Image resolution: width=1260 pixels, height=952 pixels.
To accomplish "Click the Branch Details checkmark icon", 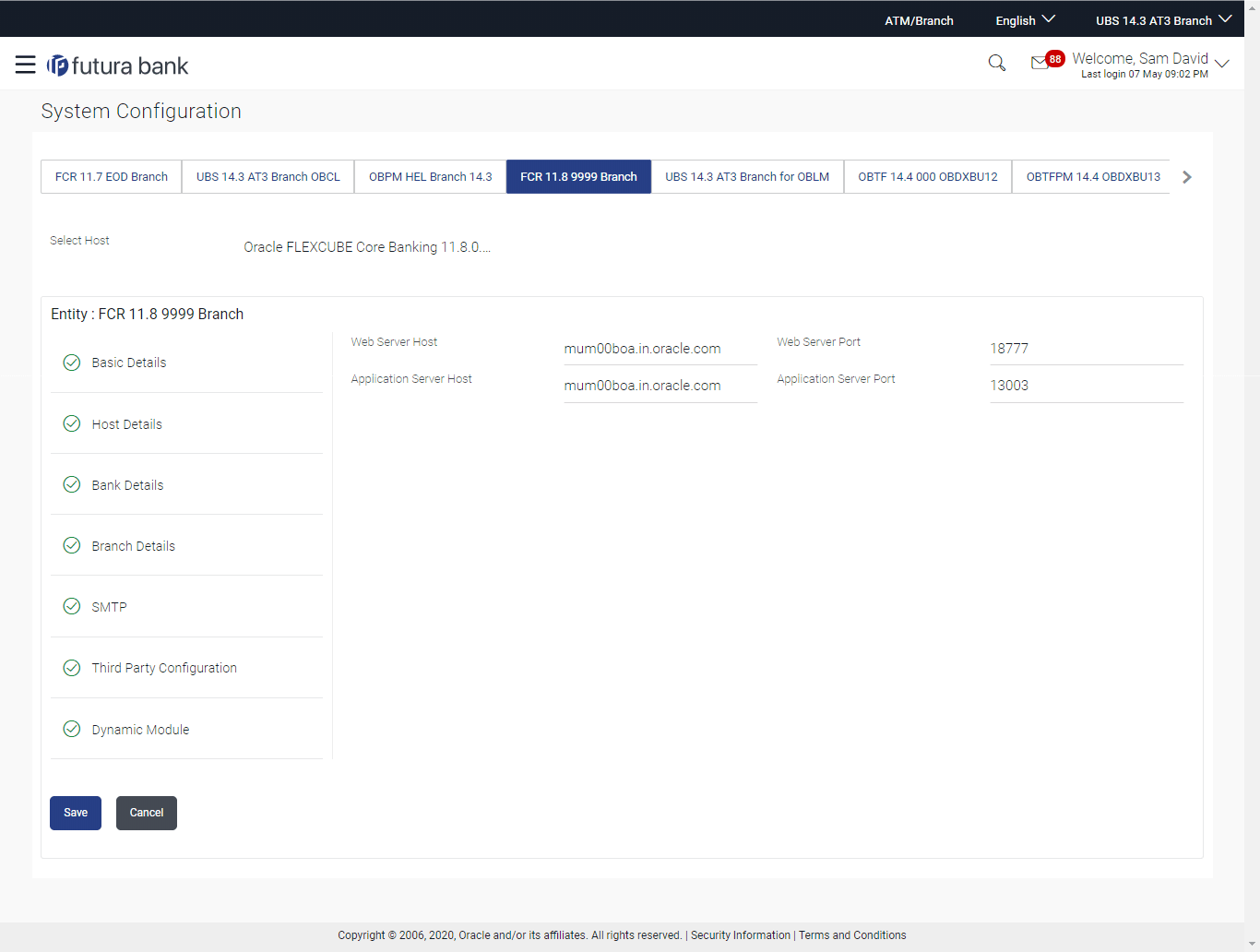I will pos(72,545).
